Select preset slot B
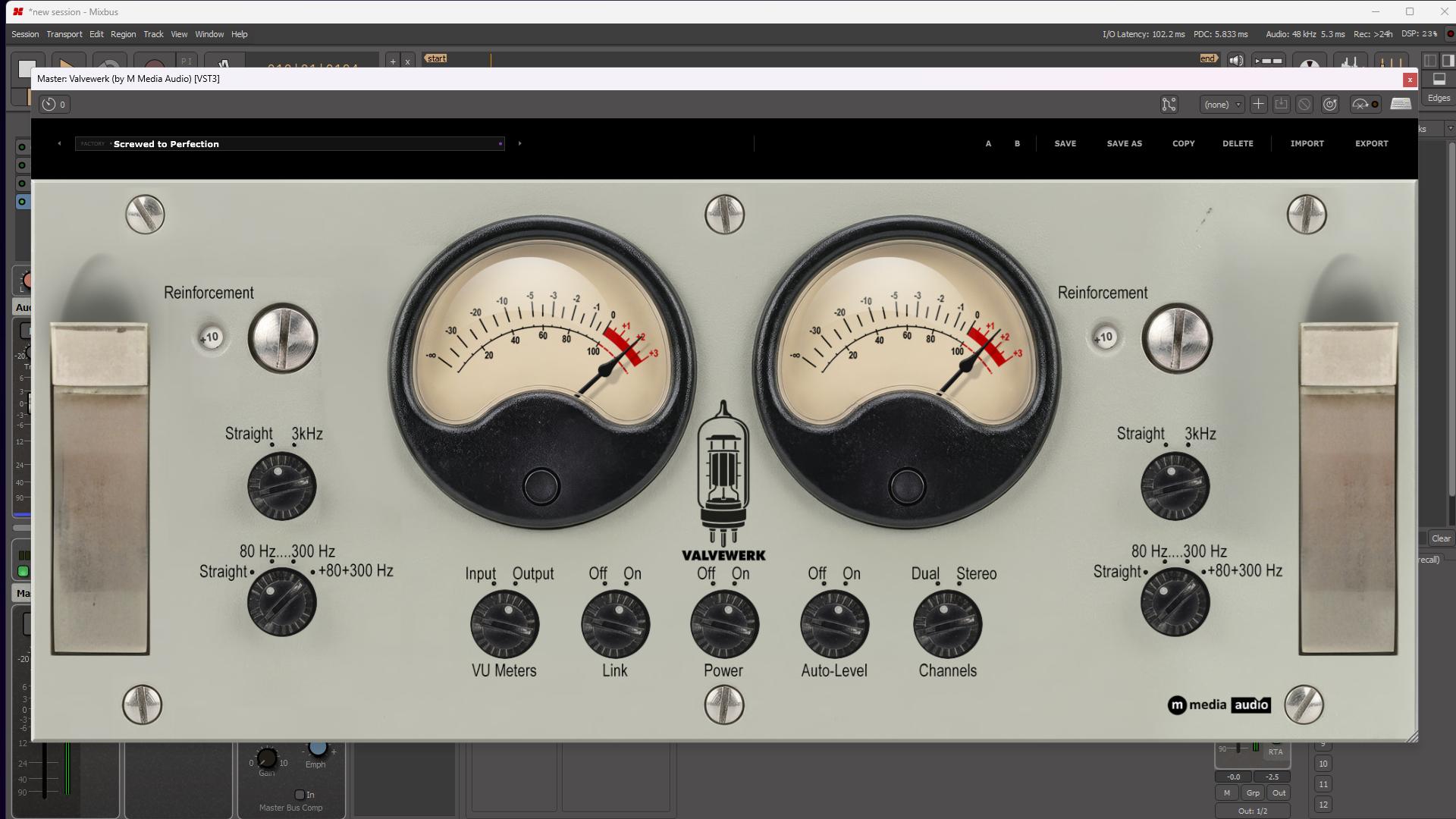The image size is (1456, 819). pyautogui.click(x=1017, y=143)
